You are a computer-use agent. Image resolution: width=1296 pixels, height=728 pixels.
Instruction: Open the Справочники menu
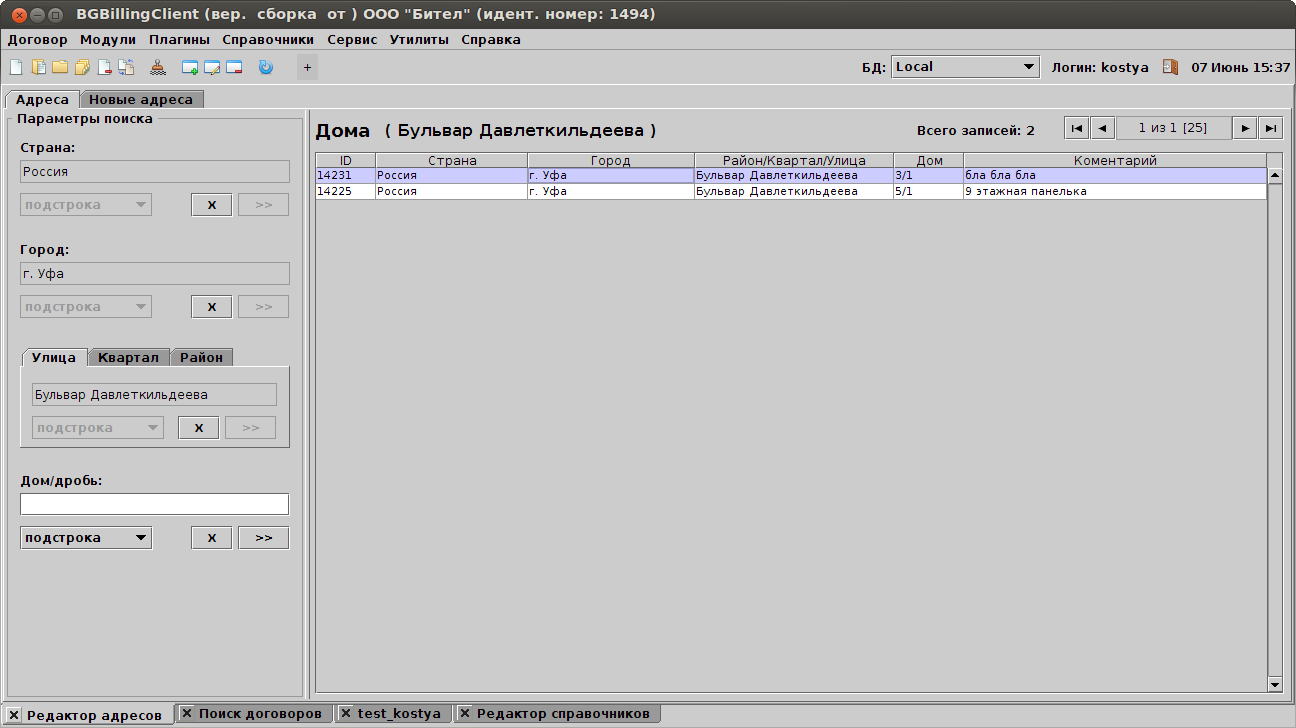click(266, 39)
